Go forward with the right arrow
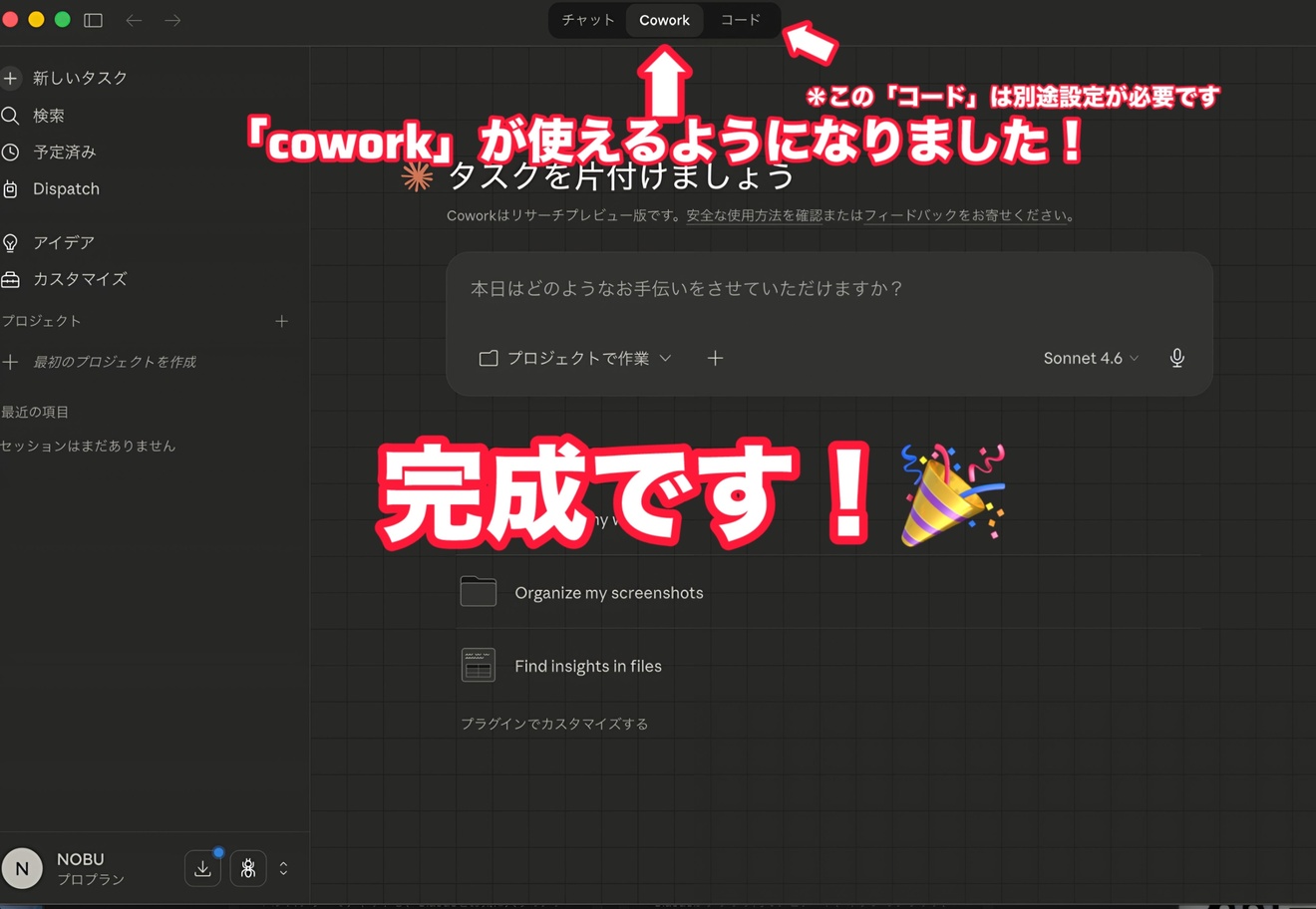 172,20
